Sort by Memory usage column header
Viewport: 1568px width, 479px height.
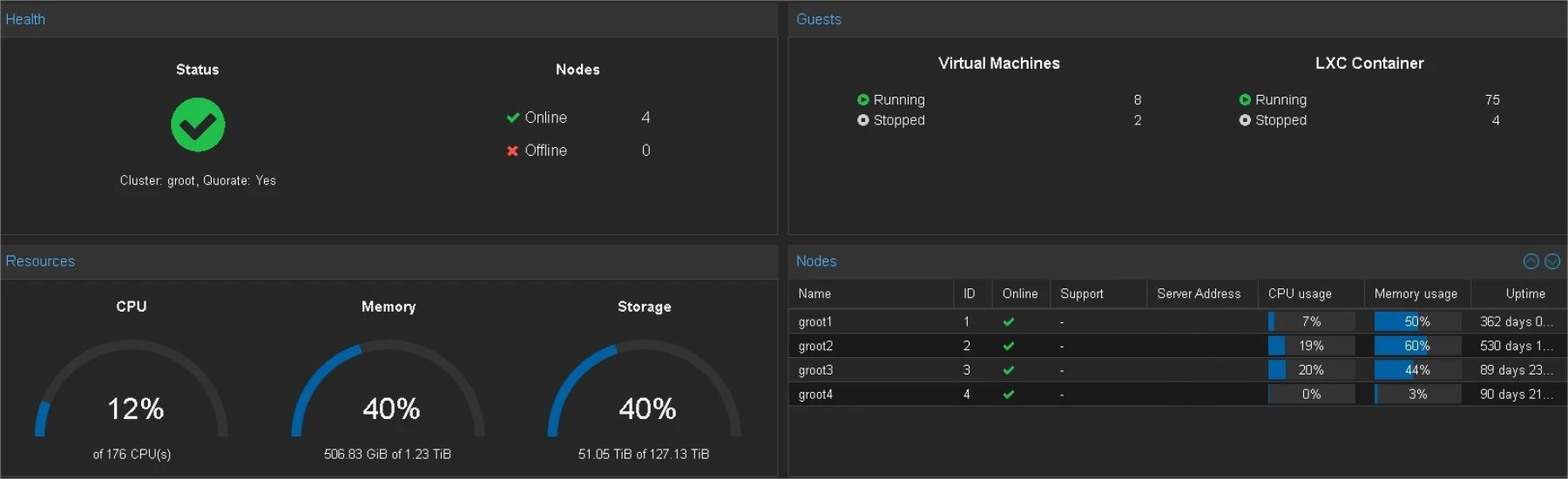(x=1417, y=293)
